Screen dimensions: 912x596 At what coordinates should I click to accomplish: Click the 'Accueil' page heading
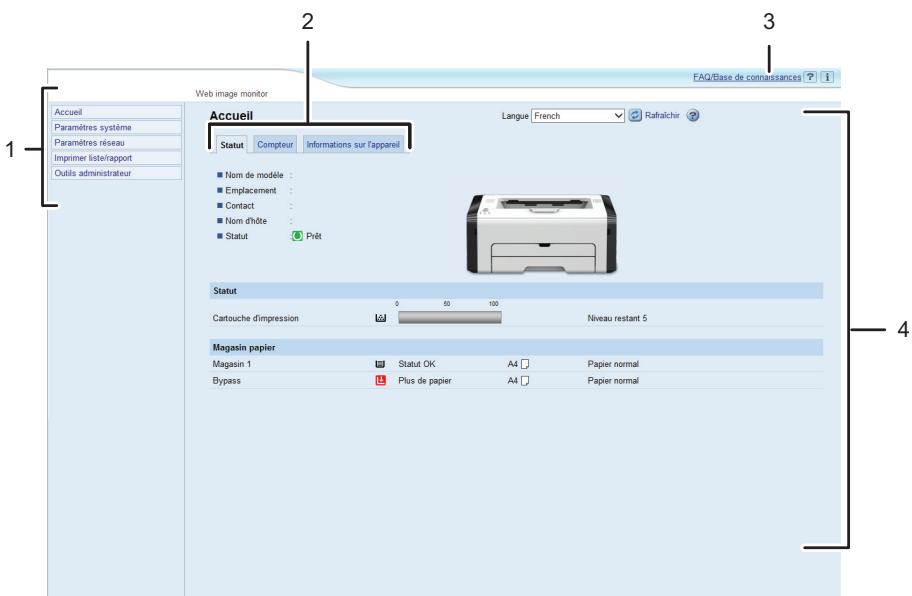[x=231, y=116]
